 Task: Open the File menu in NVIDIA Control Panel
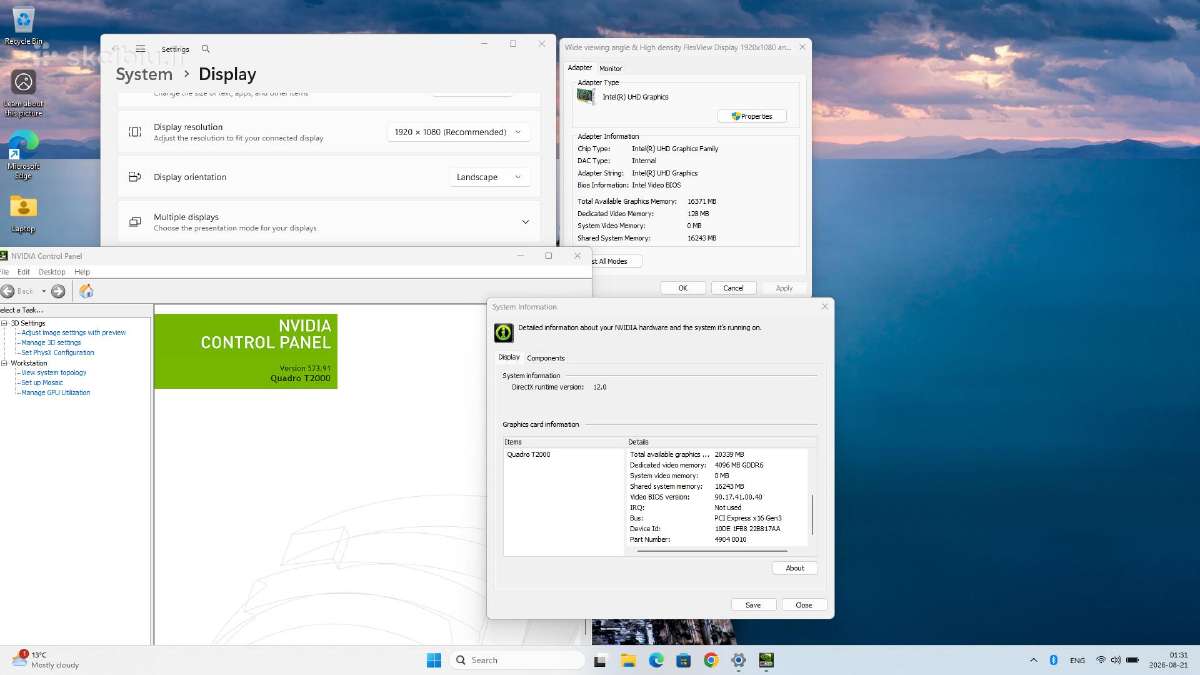coord(4,272)
